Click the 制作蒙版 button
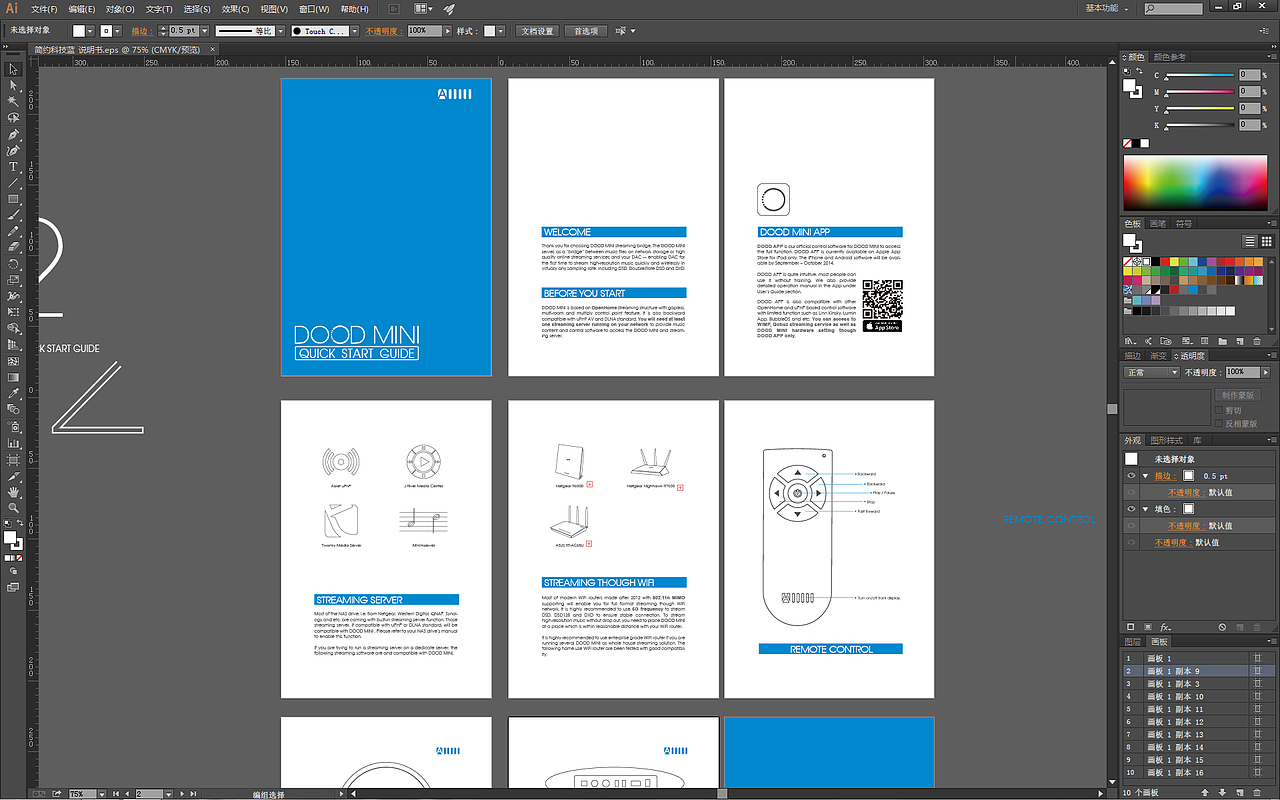The height and width of the screenshot is (800, 1280). [1236, 395]
